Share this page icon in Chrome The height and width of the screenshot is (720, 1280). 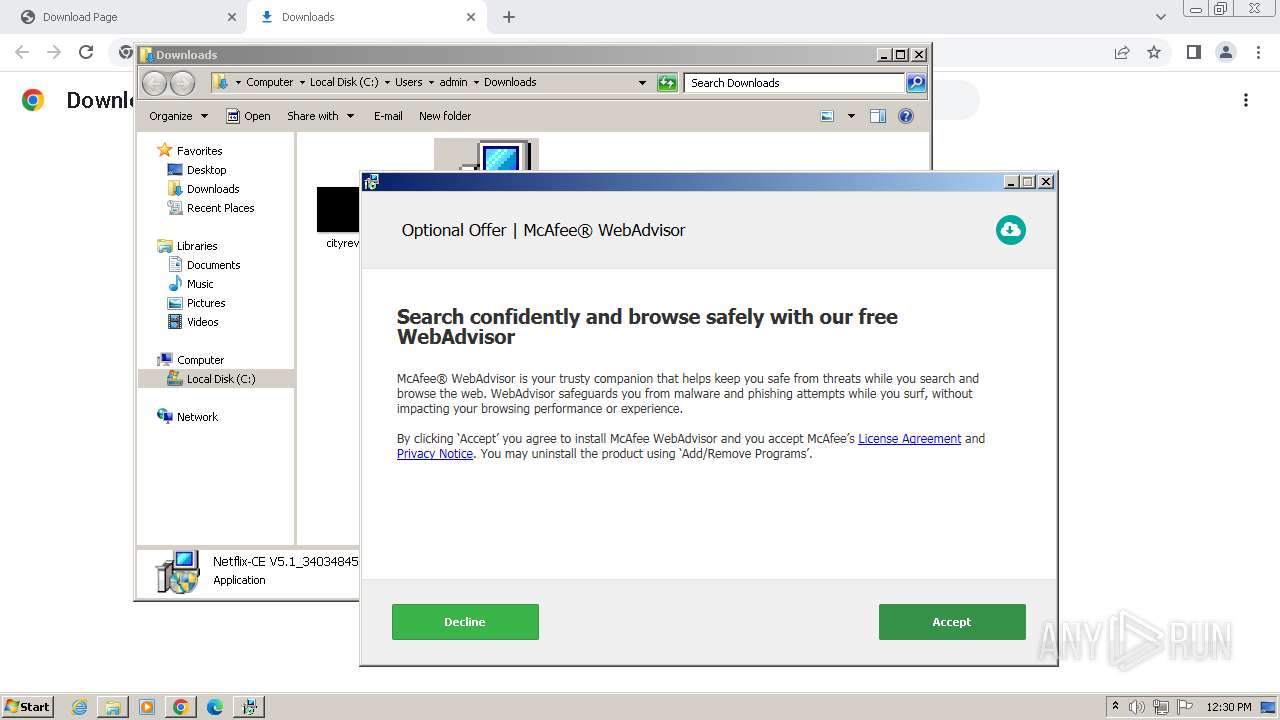coord(1122,52)
